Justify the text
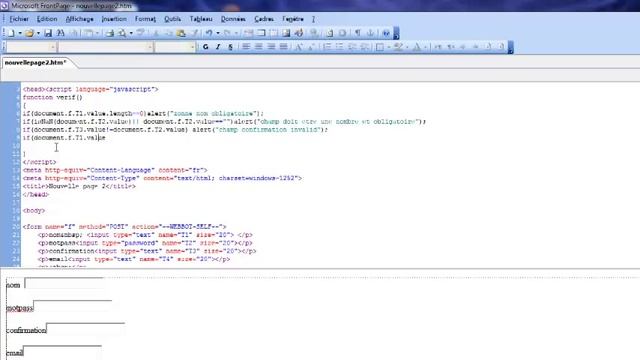The image size is (640, 360). pos(283,47)
